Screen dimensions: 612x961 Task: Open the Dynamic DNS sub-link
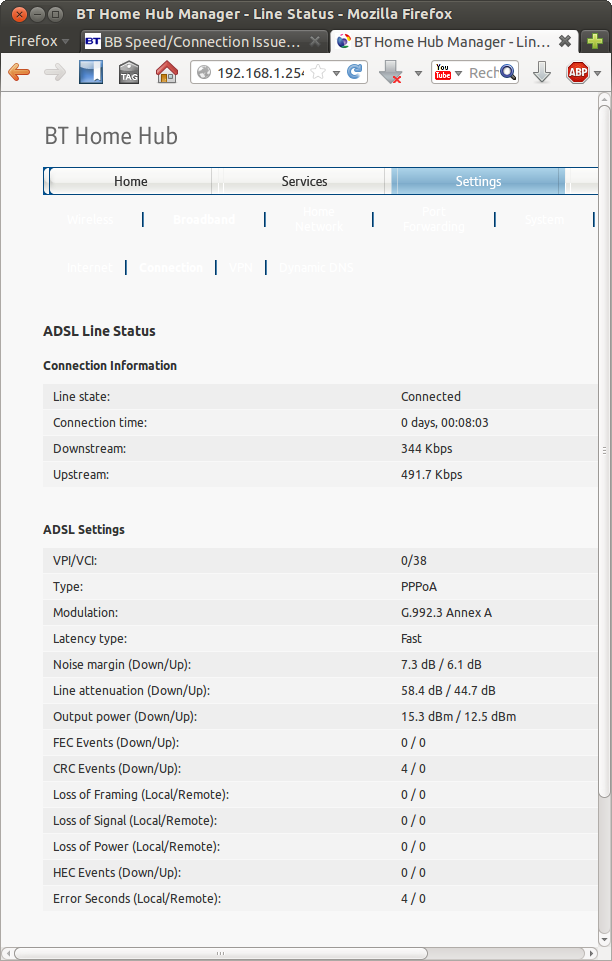pyautogui.click(x=316, y=267)
